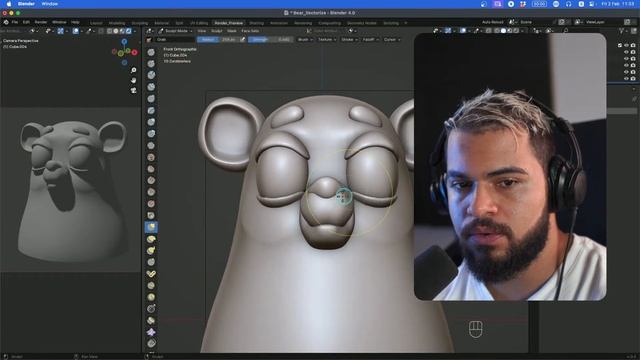Open the Mask menu in viewport header

(232, 31)
